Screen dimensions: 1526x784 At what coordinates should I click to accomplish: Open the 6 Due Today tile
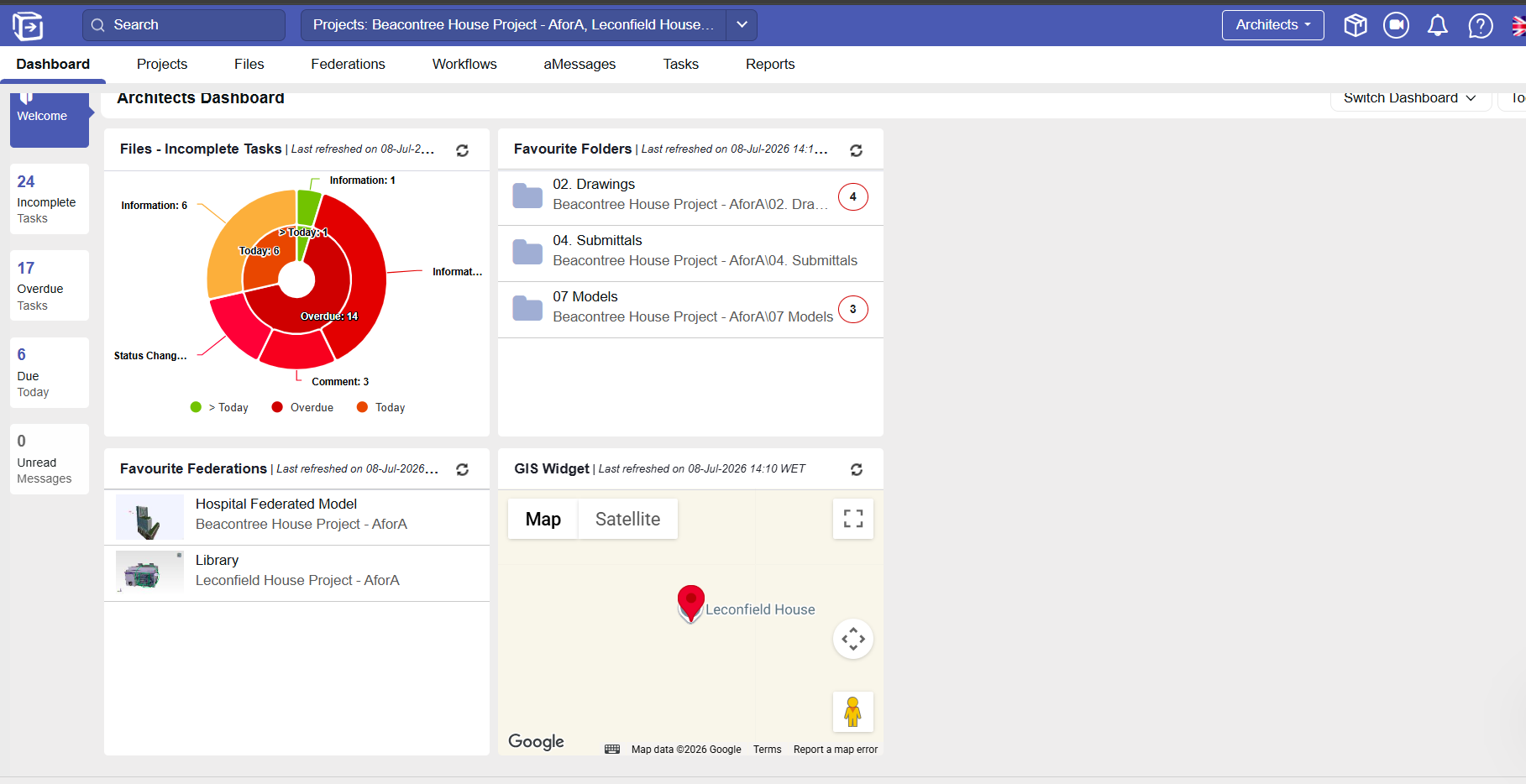[x=50, y=373]
